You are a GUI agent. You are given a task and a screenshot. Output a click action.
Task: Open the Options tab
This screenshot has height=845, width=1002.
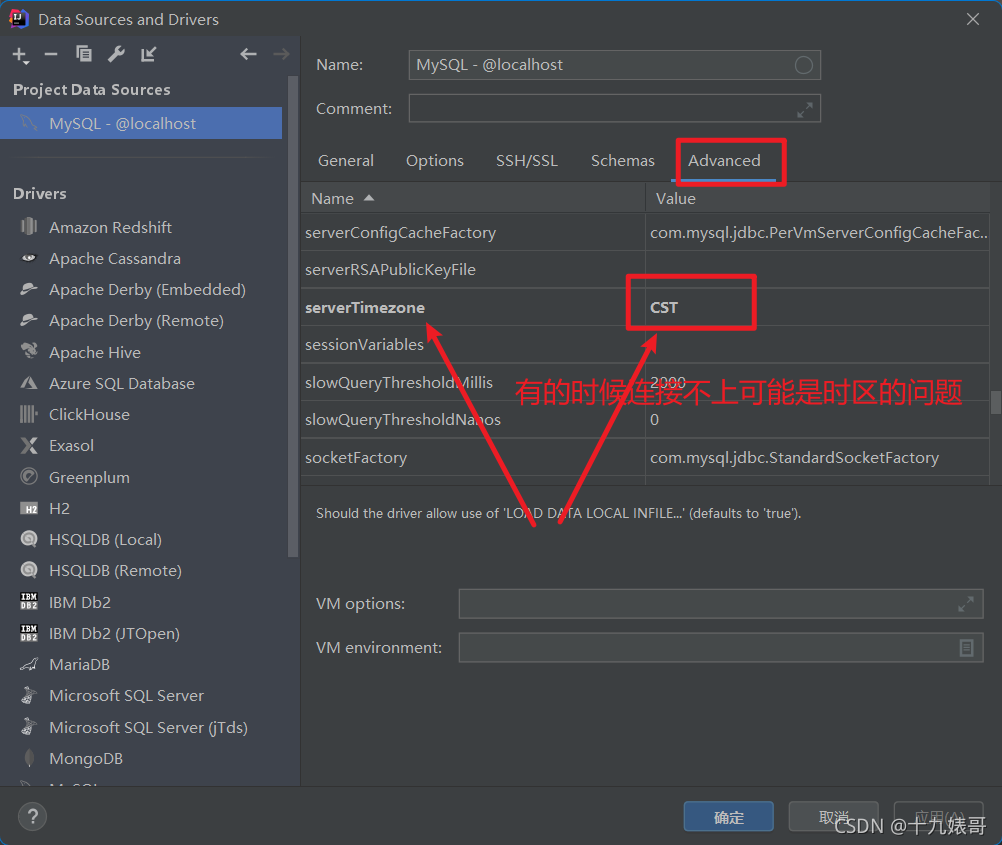(x=435, y=160)
